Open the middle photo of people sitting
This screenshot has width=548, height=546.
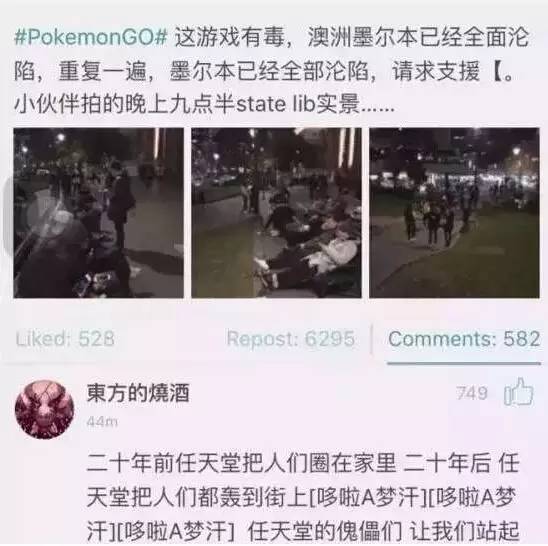[x=276, y=213]
